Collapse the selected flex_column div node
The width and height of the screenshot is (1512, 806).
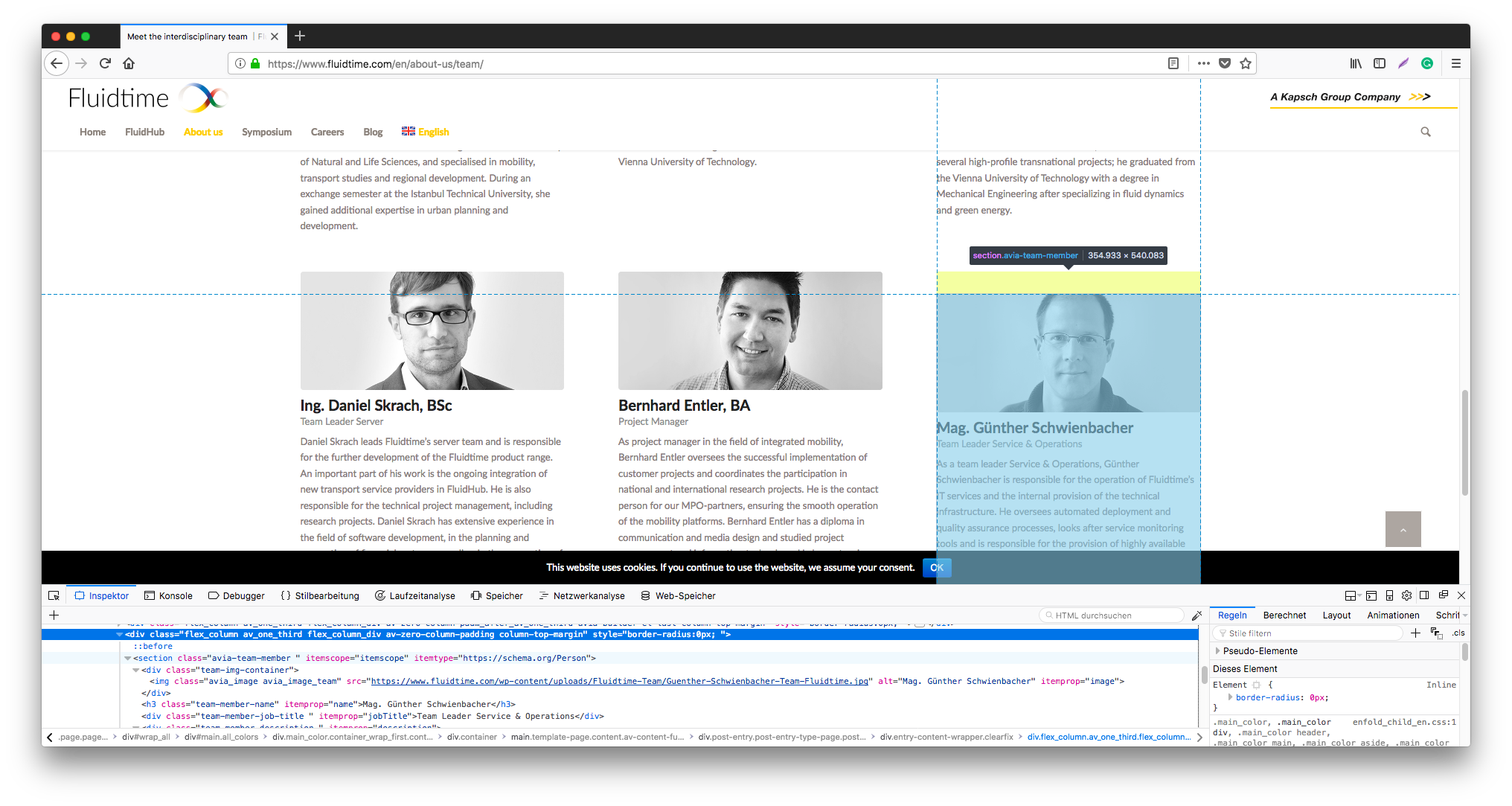click(x=119, y=635)
